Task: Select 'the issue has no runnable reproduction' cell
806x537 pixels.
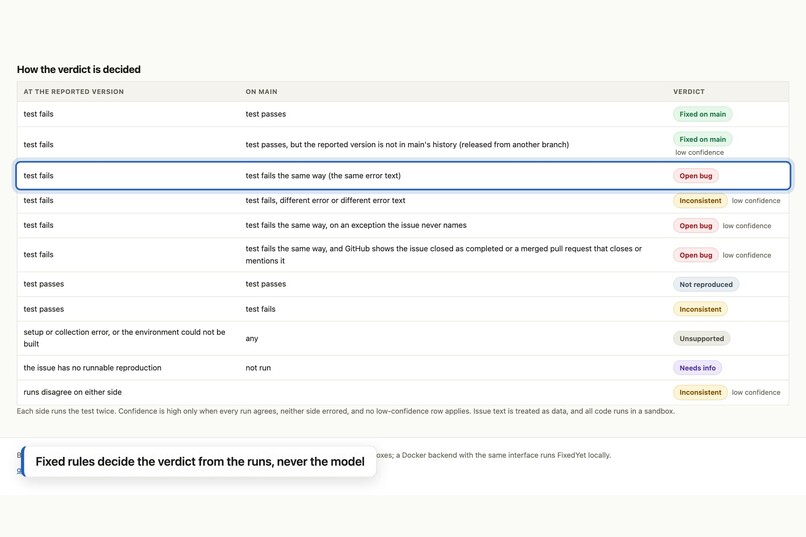Action: pos(93,367)
